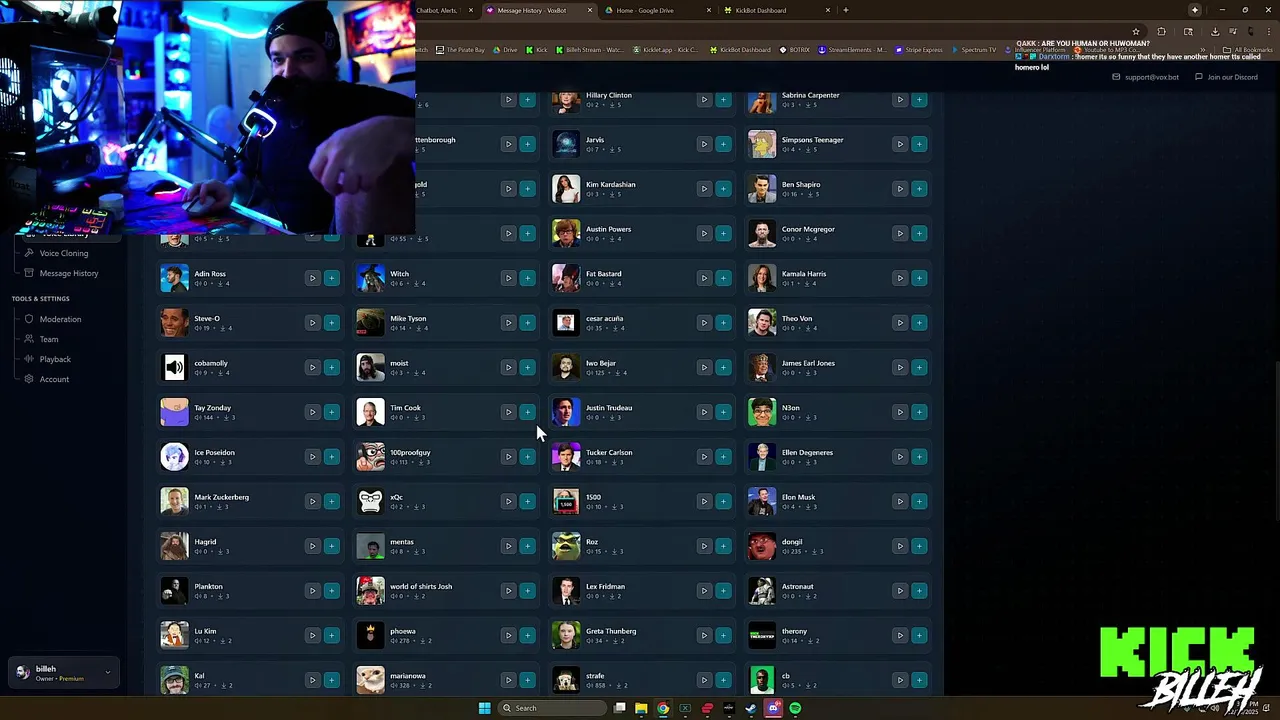Add the Tay Zonday voice
The width and height of the screenshot is (1280, 720).
[331, 412]
